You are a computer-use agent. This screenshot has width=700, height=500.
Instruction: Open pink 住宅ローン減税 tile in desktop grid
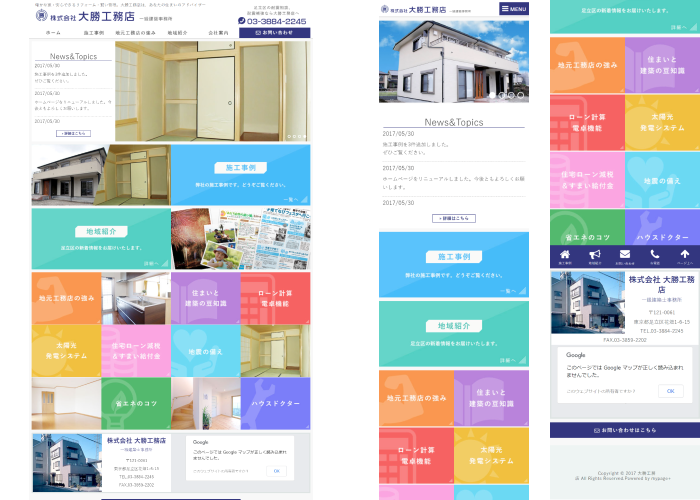136,351
